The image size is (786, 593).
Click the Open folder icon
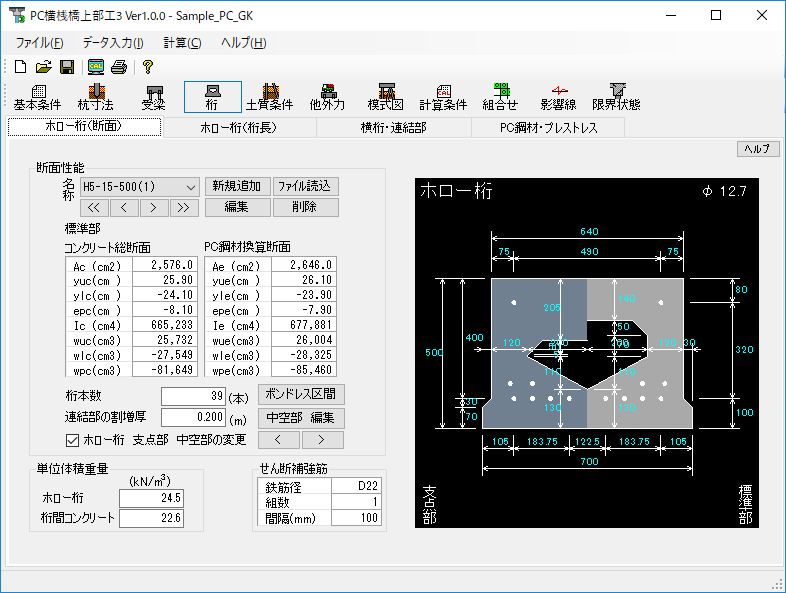(44, 67)
